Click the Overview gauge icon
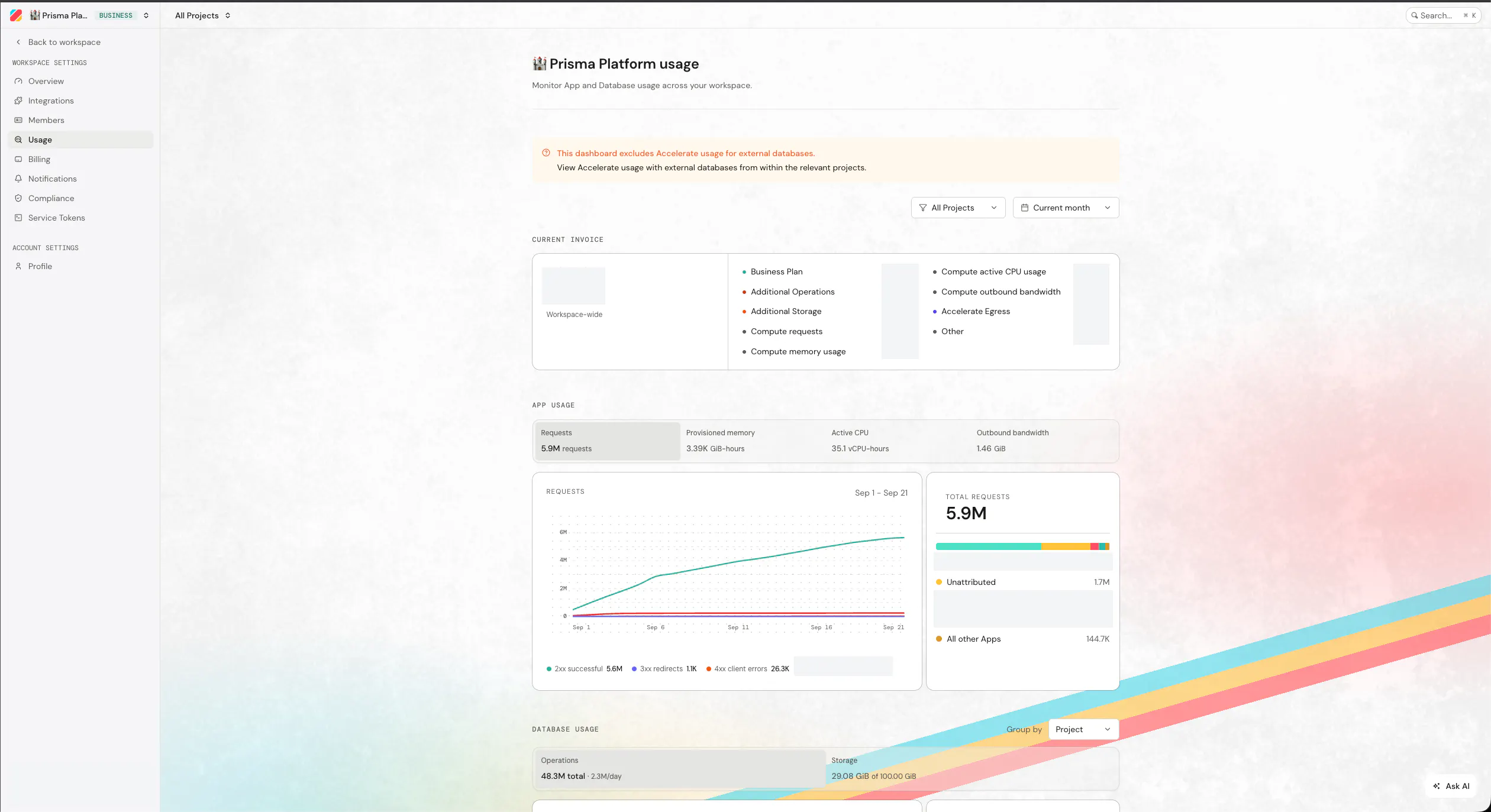This screenshot has width=1491, height=812. (18, 81)
